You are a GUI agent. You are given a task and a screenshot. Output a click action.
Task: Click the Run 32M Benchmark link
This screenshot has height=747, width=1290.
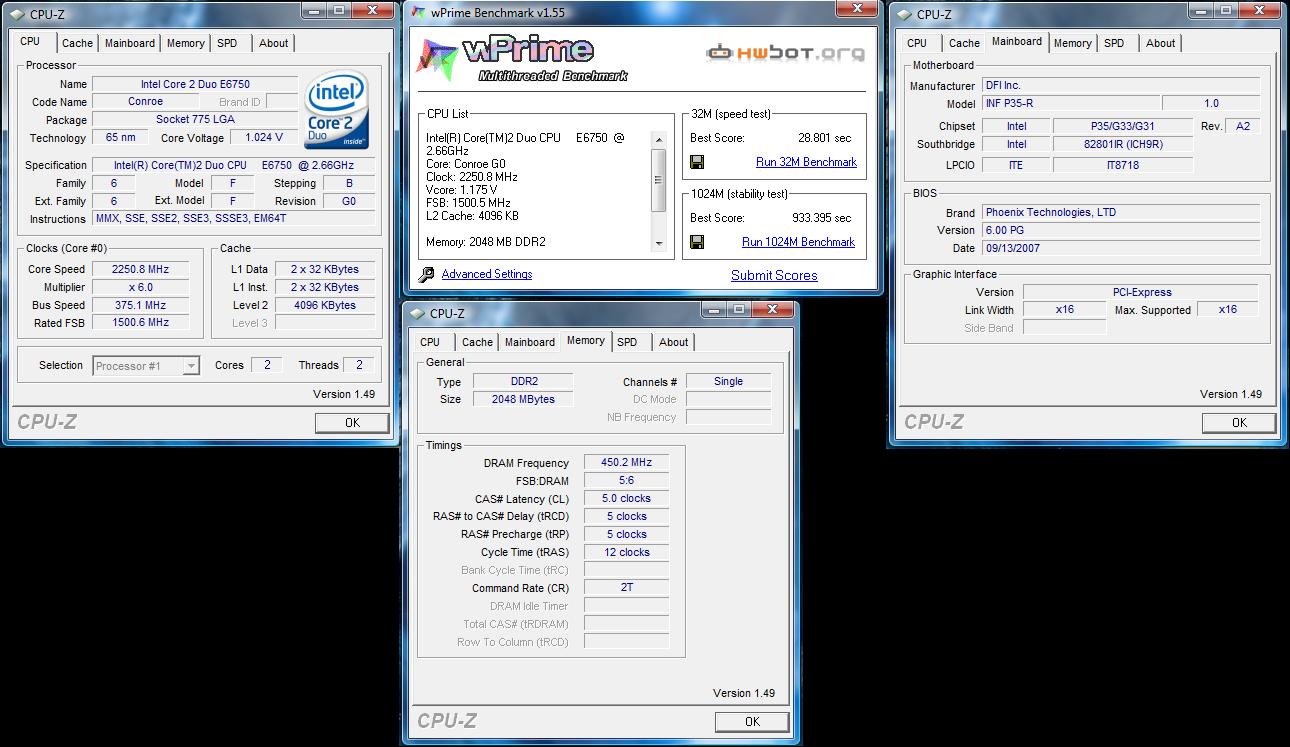pos(806,162)
